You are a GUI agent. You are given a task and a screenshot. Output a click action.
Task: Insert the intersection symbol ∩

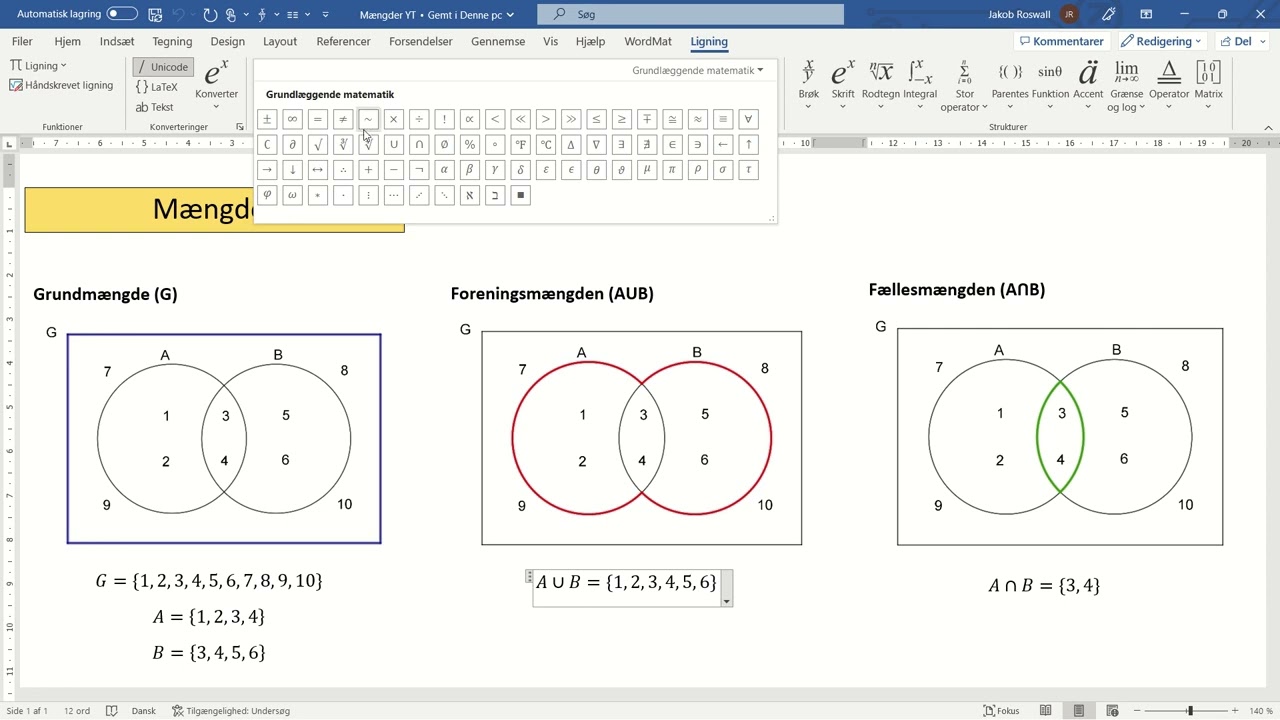pos(419,145)
